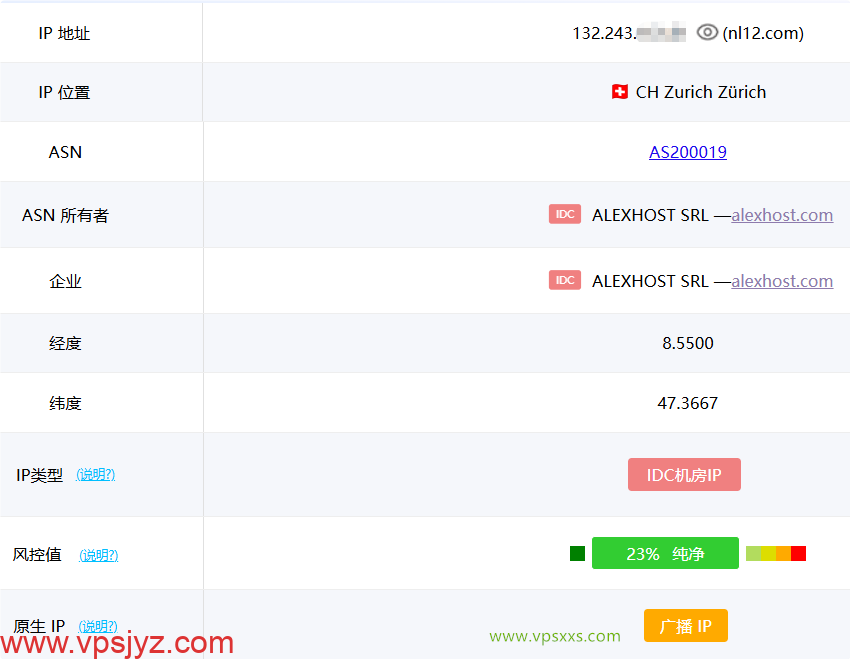The height and width of the screenshot is (659, 850).
Task: Select the masked IP address 132.243
Action: (x=629, y=33)
